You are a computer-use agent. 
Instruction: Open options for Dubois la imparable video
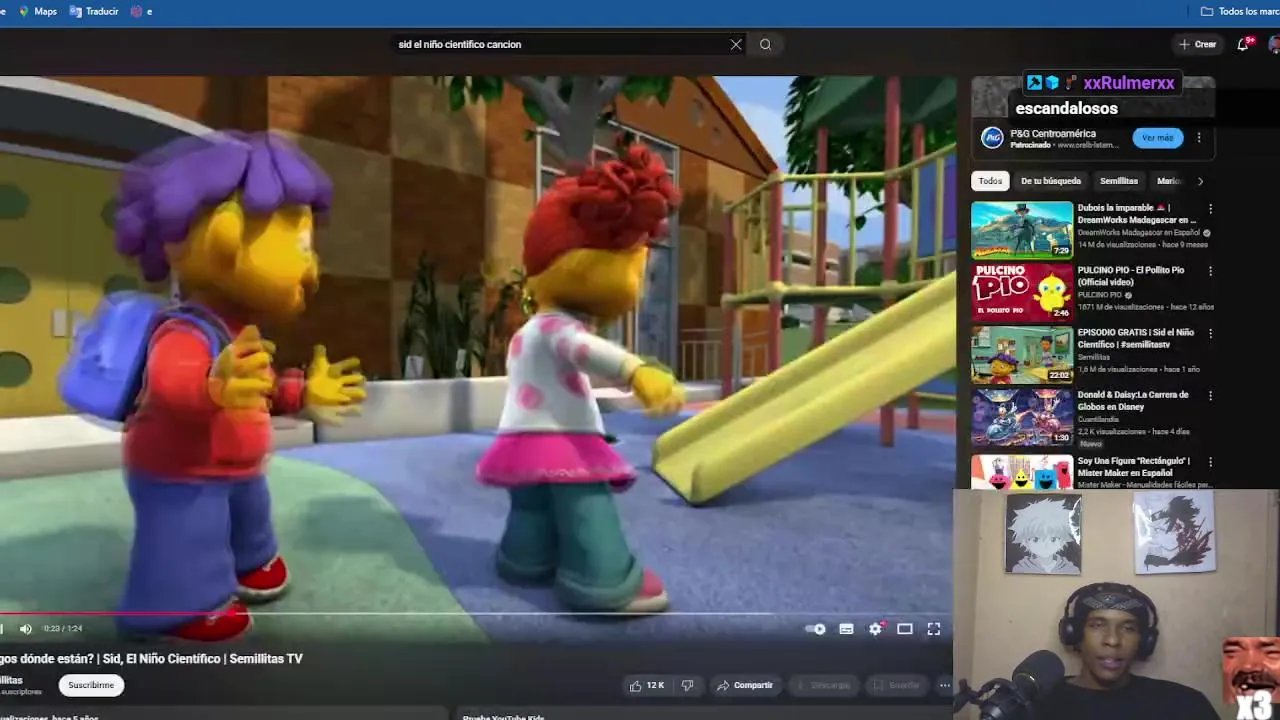point(1210,209)
